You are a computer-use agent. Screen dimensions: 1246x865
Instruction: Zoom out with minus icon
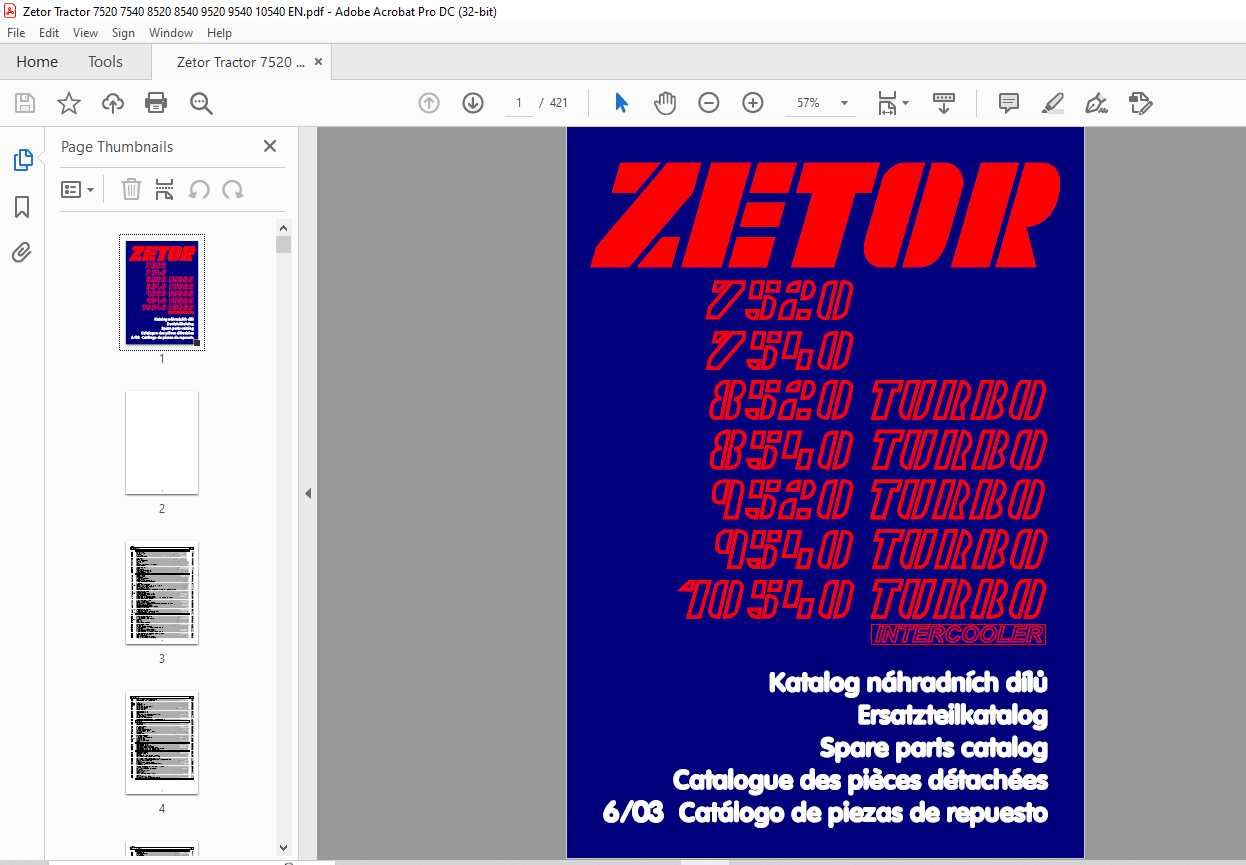(x=709, y=103)
